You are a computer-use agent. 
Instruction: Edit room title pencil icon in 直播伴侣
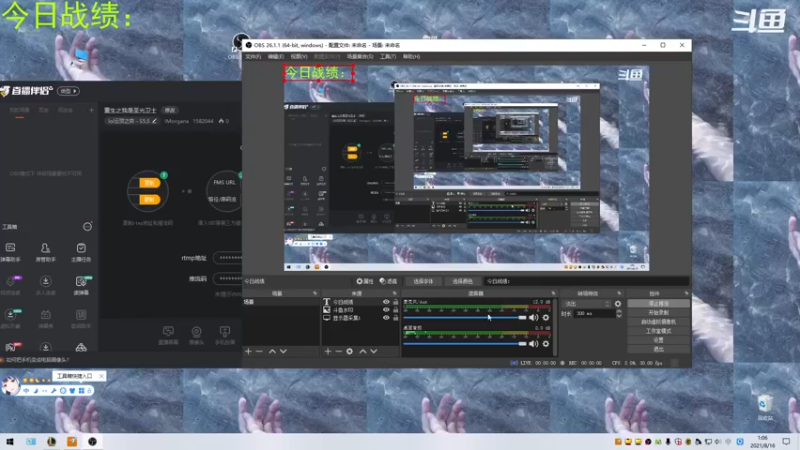[x=154, y=121]
